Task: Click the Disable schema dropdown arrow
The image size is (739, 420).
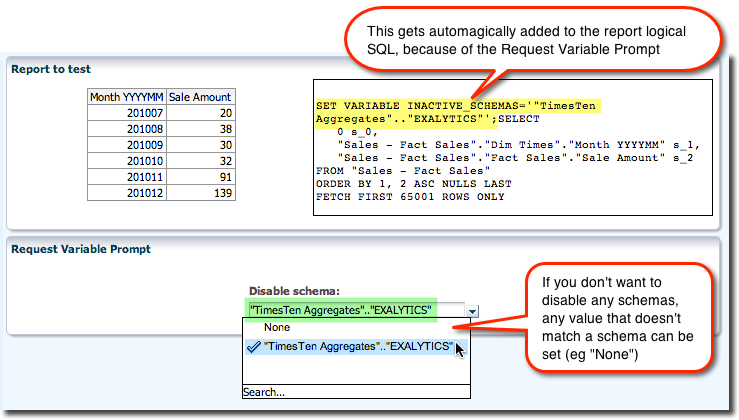Action: pos(472,311)
